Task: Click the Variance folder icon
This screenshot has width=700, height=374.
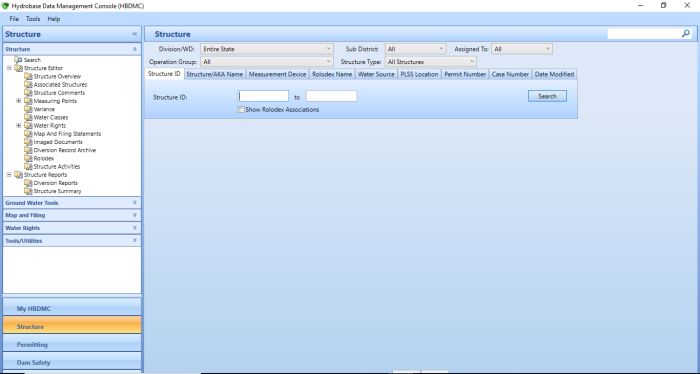Action: coord(28,109)
